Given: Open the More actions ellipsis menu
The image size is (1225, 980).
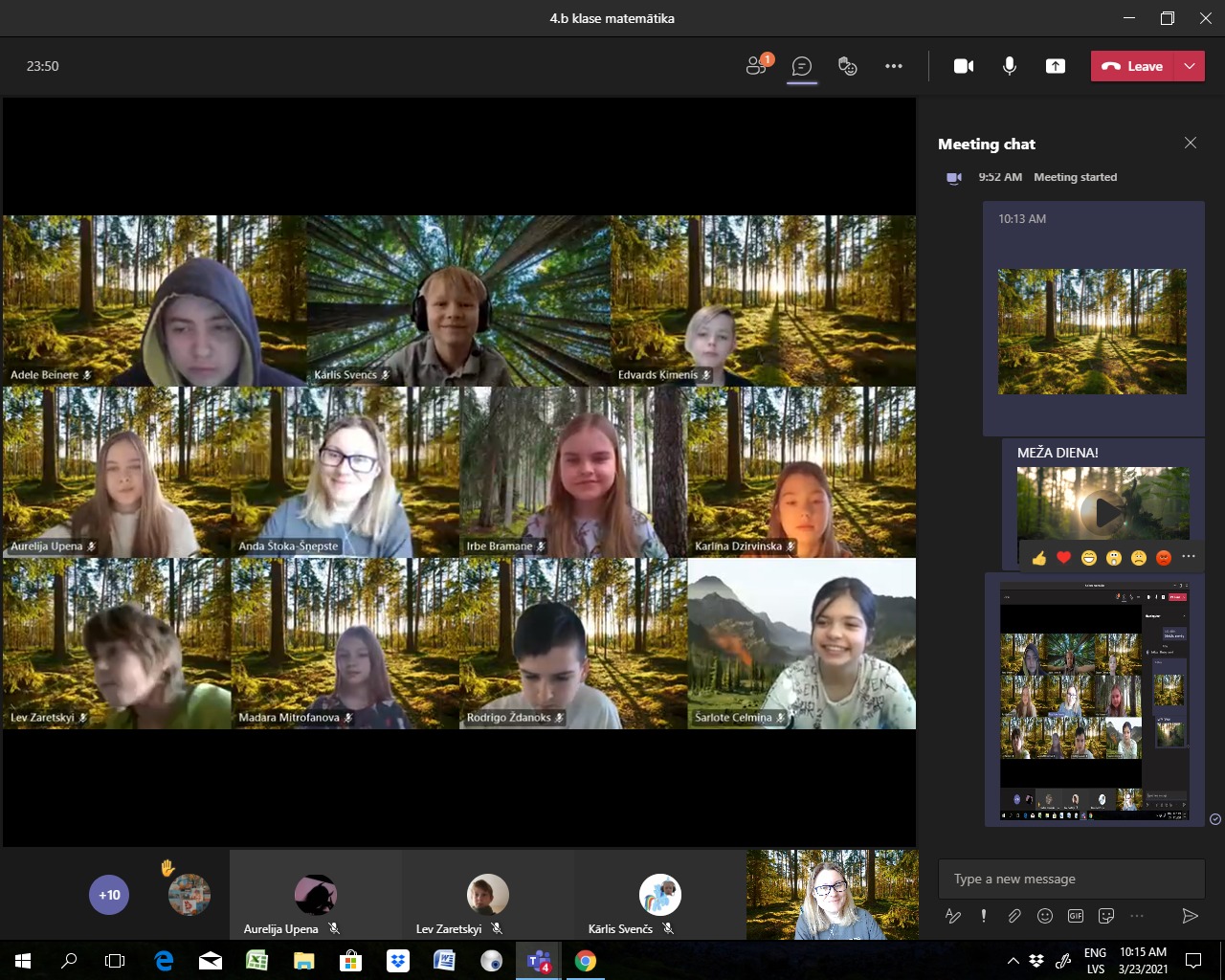Looking at the screenshot, I should coord(894,66).
